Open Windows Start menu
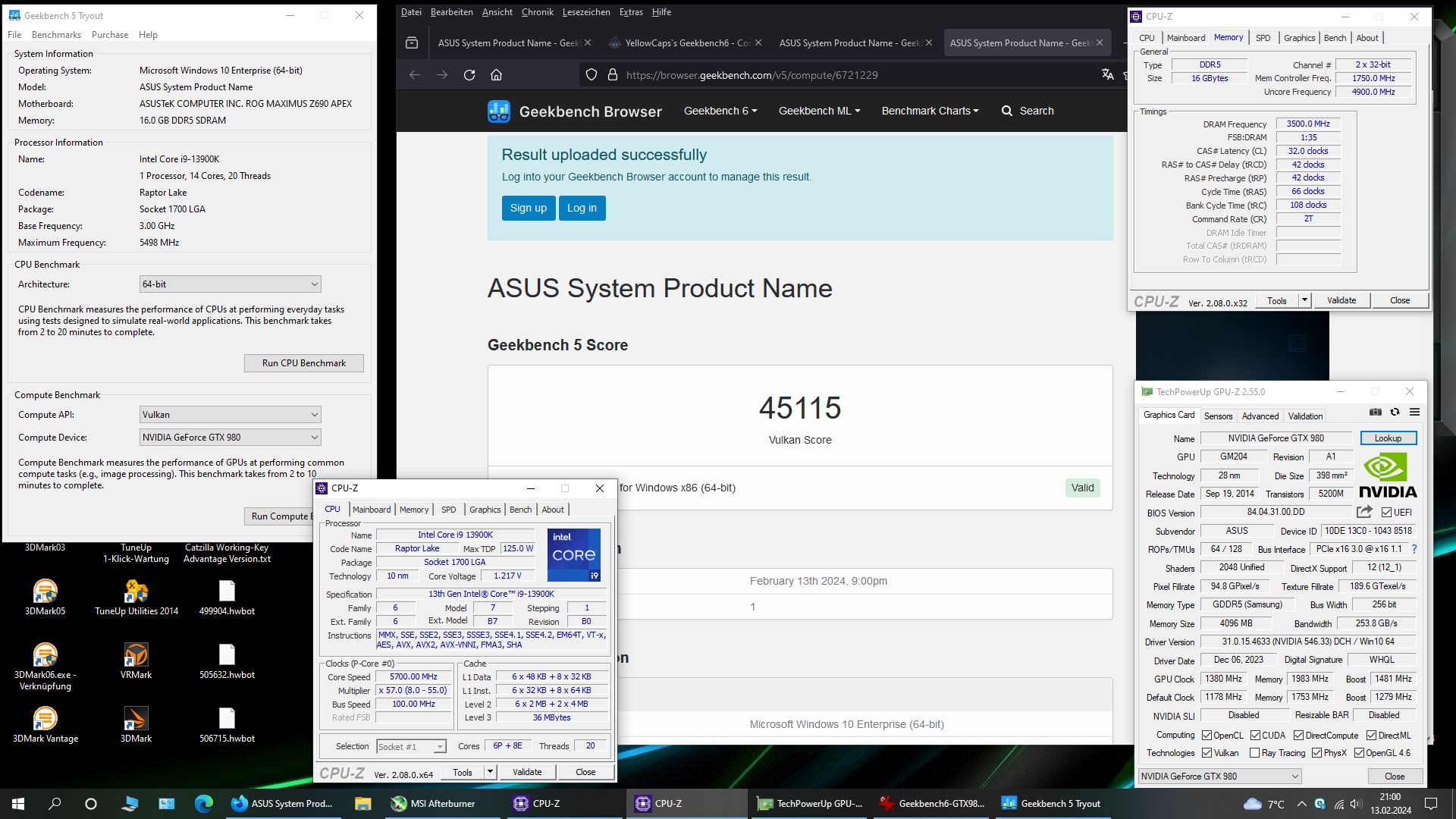 pos(18,804)
